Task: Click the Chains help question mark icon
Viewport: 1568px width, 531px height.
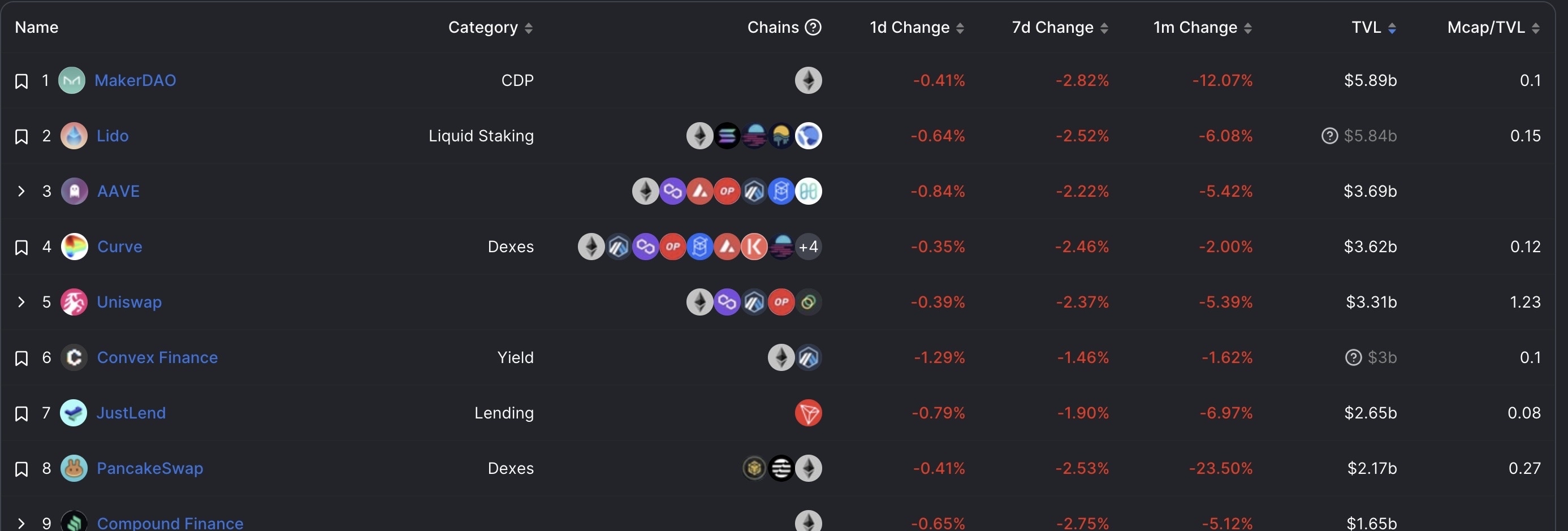Action: click(x=813, y=27)
